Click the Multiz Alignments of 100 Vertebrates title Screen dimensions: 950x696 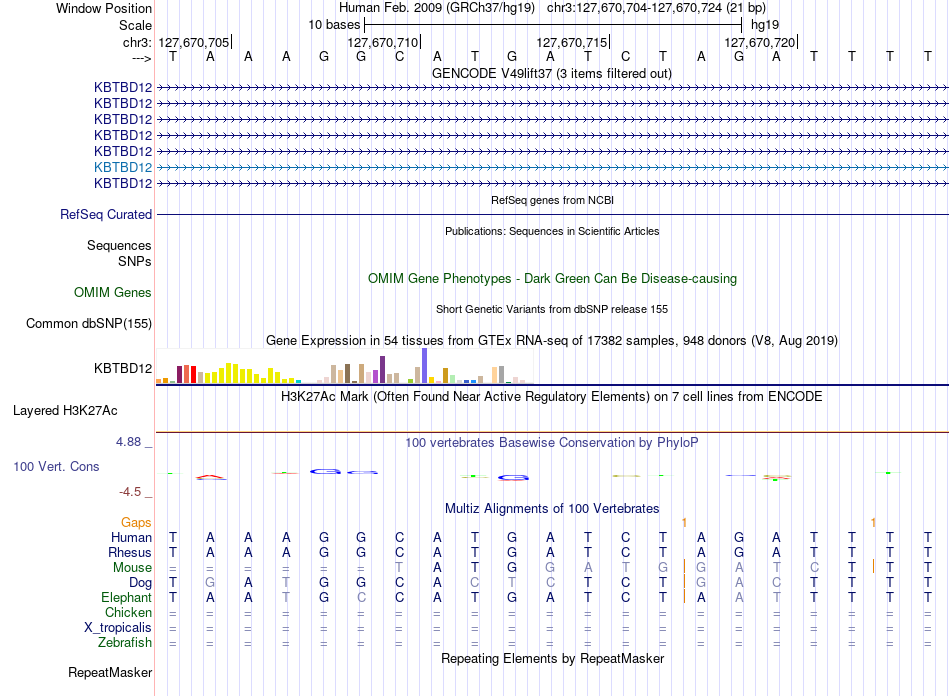tap(552, 509)
